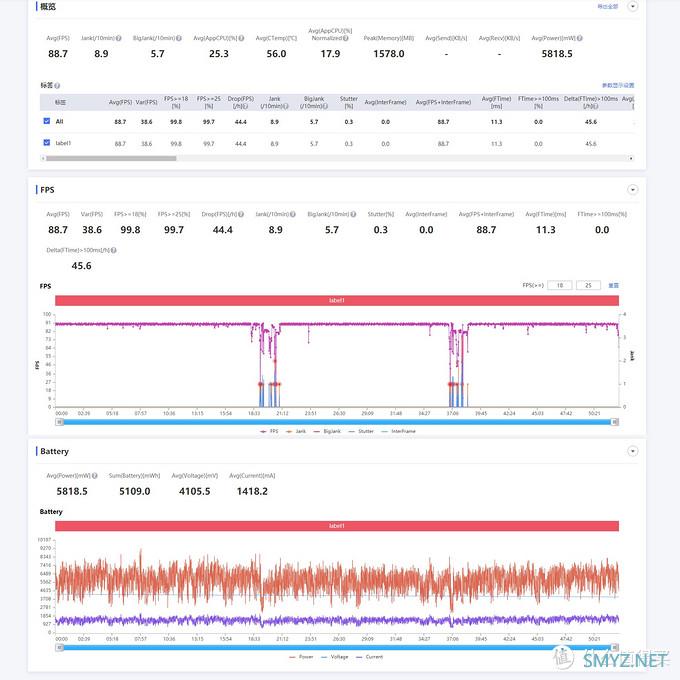Click the table scrollbar left arrow
The width and height of the screenshot is (680, 680).
coord(42,158)
